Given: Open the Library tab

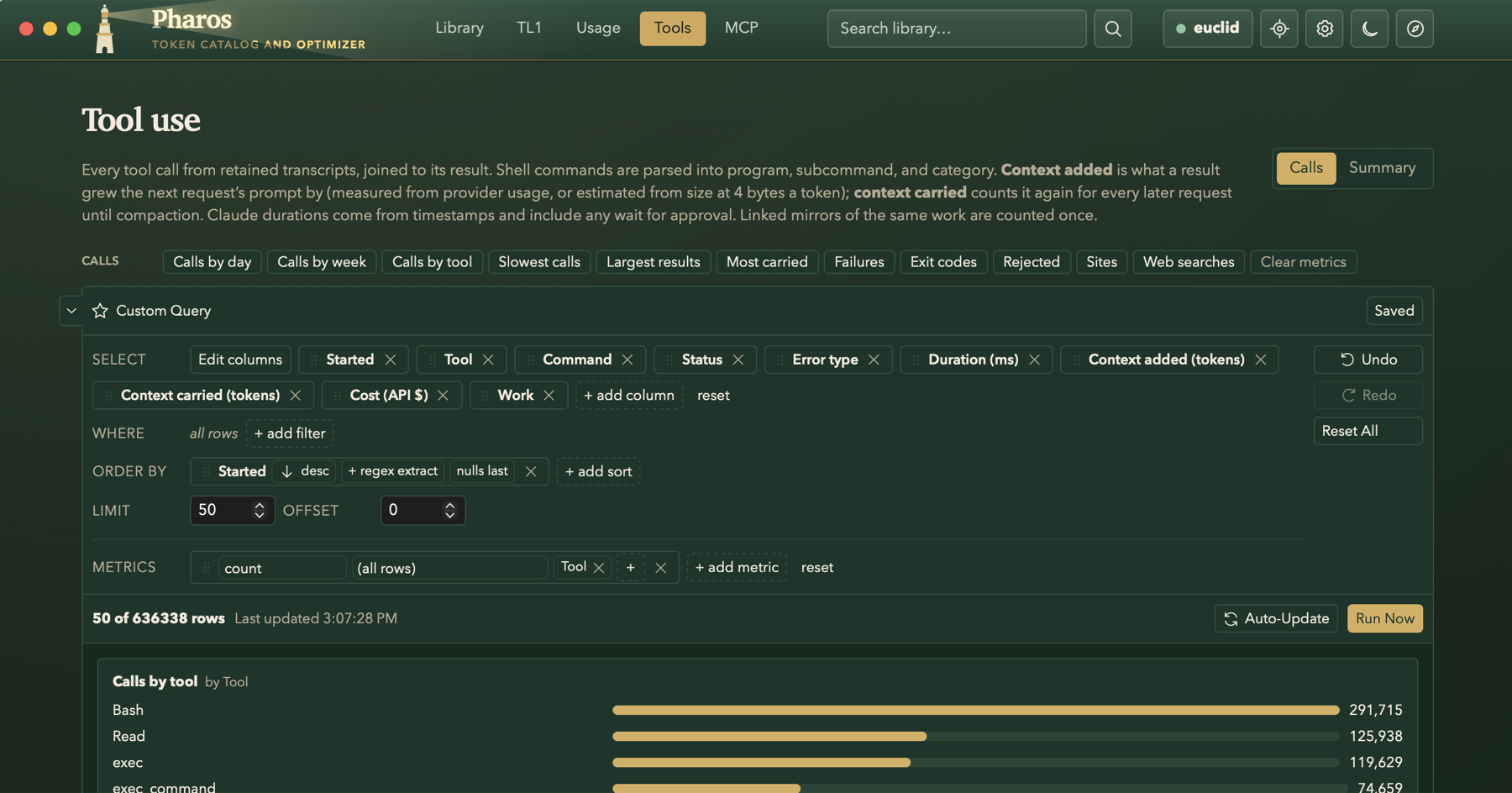Looking at the screenshot, I should pyautogui.click(x=459, y=29).
